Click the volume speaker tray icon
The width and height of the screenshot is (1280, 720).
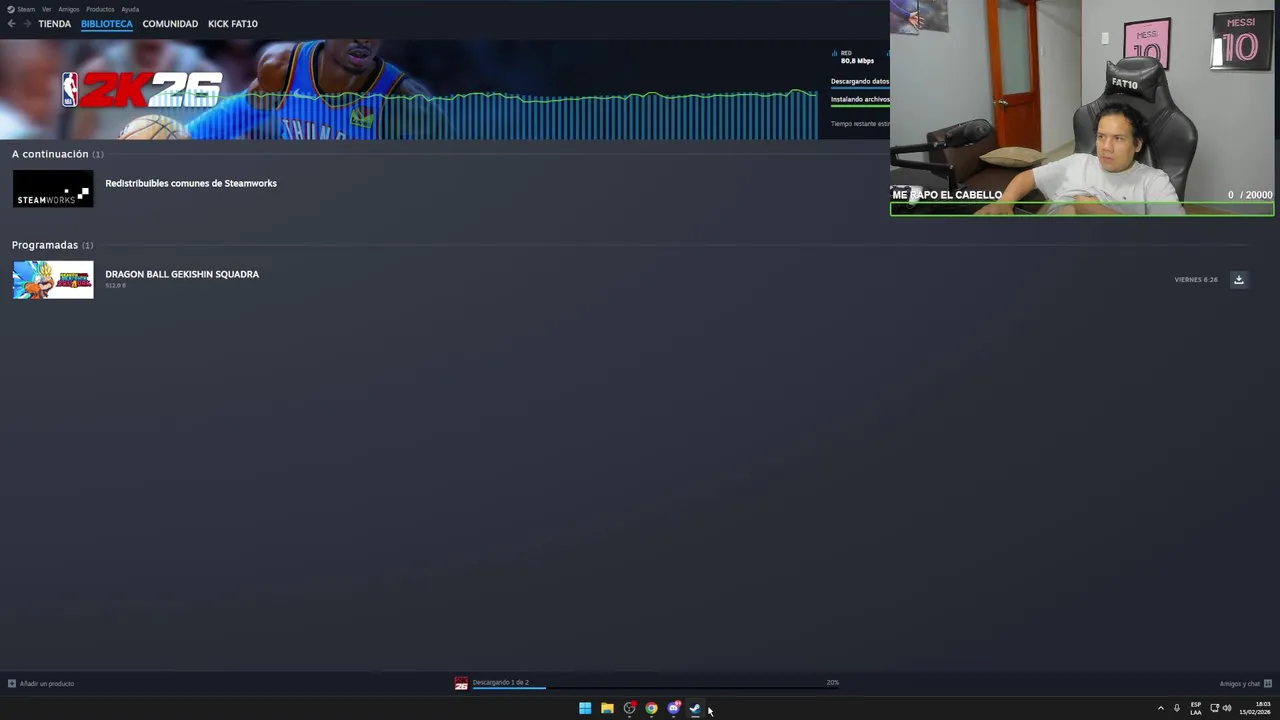click(1227, 708)
